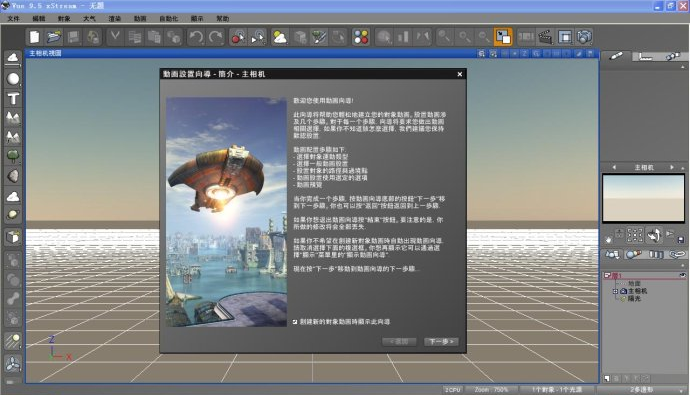Add a rock with the rock icon
The width and height of the screenshot is (690, 395).
[13, 176]
